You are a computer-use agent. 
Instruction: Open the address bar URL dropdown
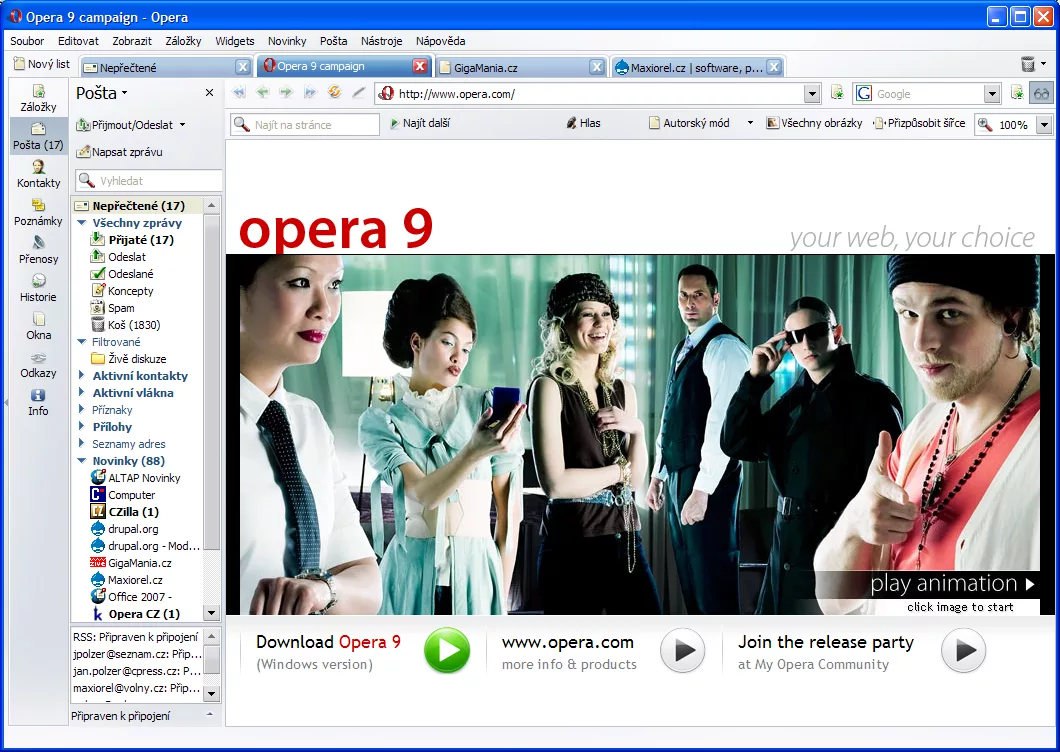pos(813,93)
